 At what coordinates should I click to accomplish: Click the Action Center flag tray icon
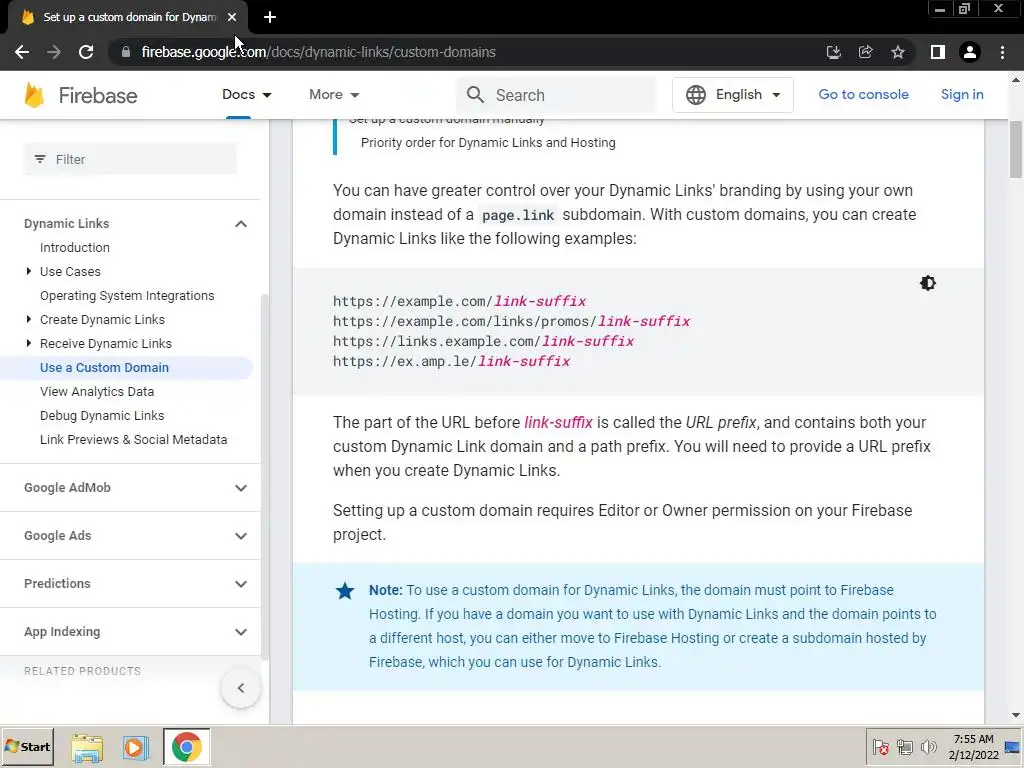coord(881,747)
